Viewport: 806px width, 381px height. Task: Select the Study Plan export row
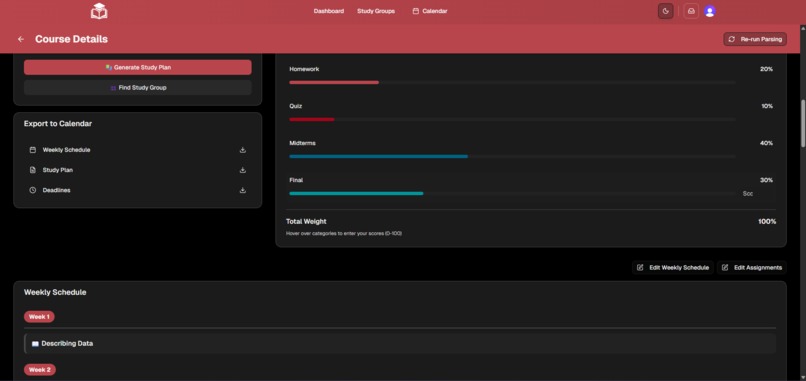[138, 170]
